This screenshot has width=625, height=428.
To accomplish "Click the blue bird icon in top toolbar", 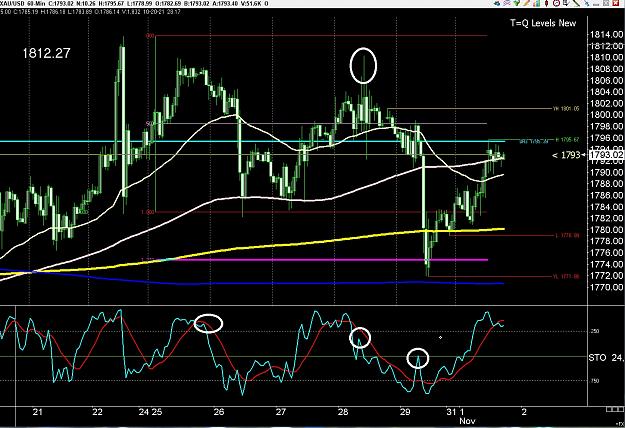I will coord(497,3).
